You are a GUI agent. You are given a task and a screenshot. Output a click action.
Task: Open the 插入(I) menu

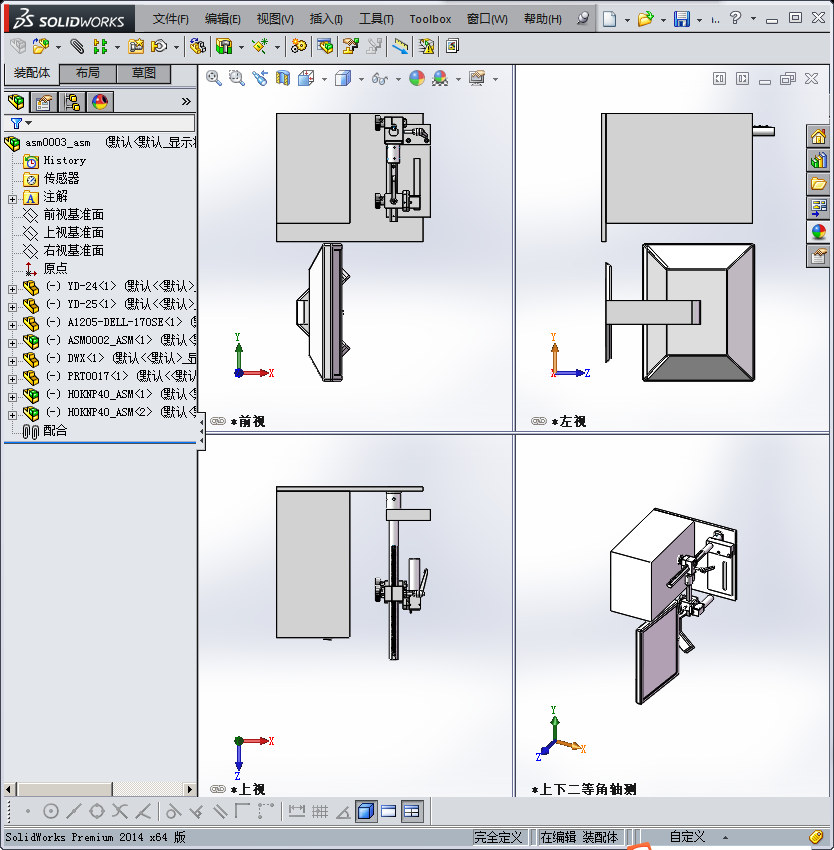pos(326,19)
